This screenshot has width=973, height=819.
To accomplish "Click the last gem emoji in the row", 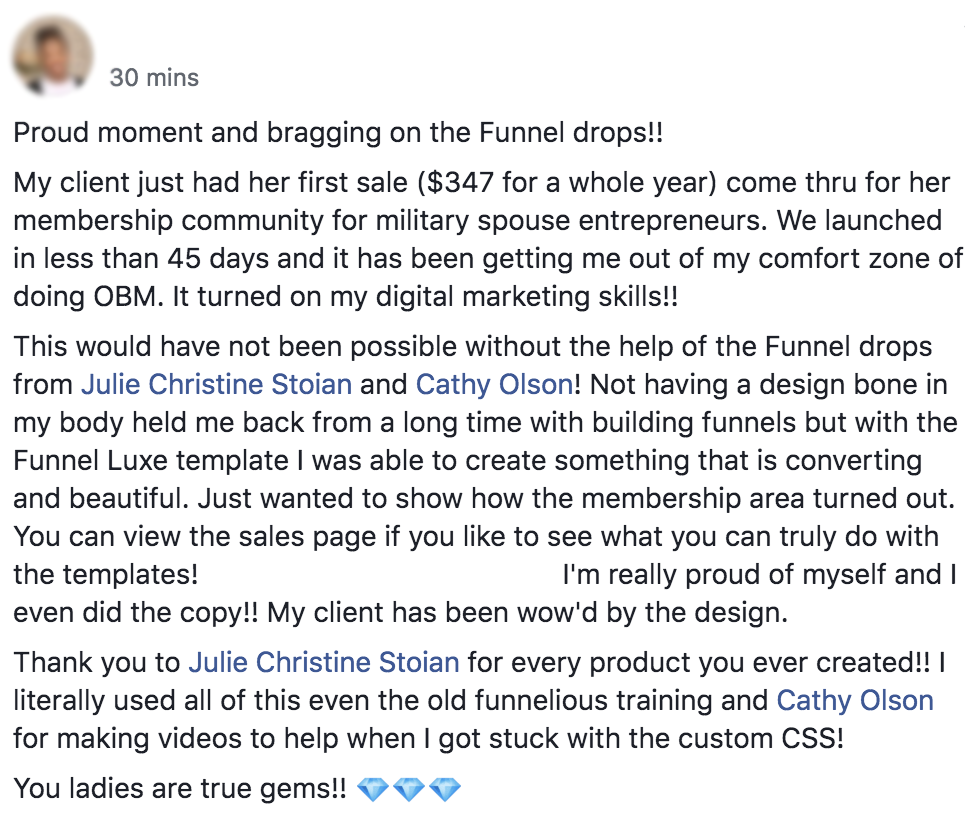I will pos(445,790).
